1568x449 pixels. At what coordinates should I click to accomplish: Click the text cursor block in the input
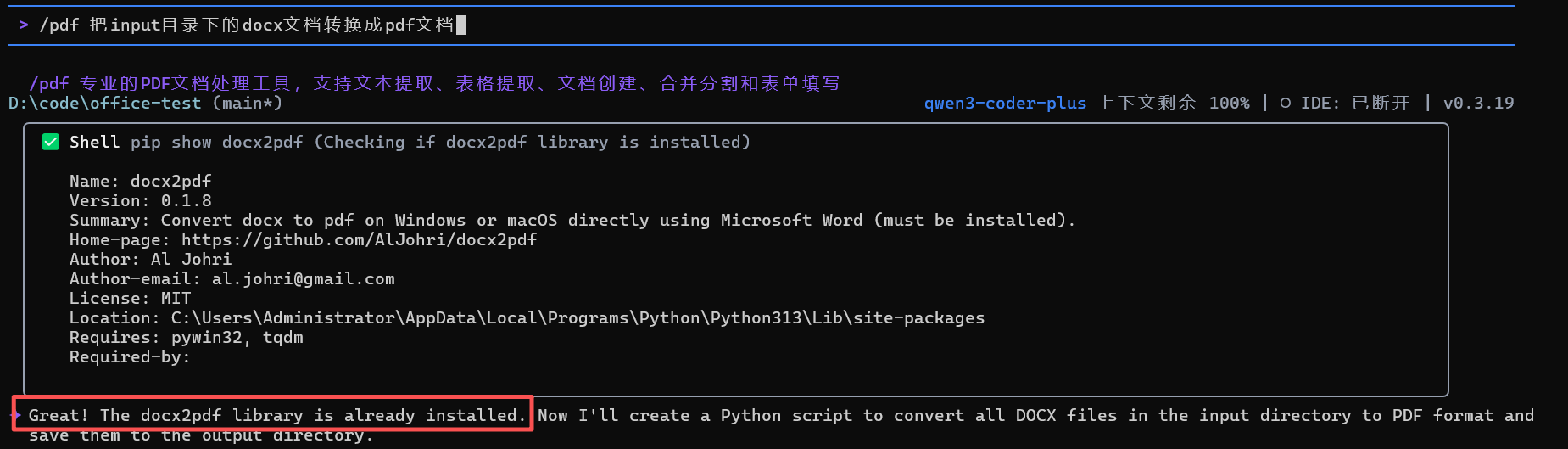tap(461, 25)
